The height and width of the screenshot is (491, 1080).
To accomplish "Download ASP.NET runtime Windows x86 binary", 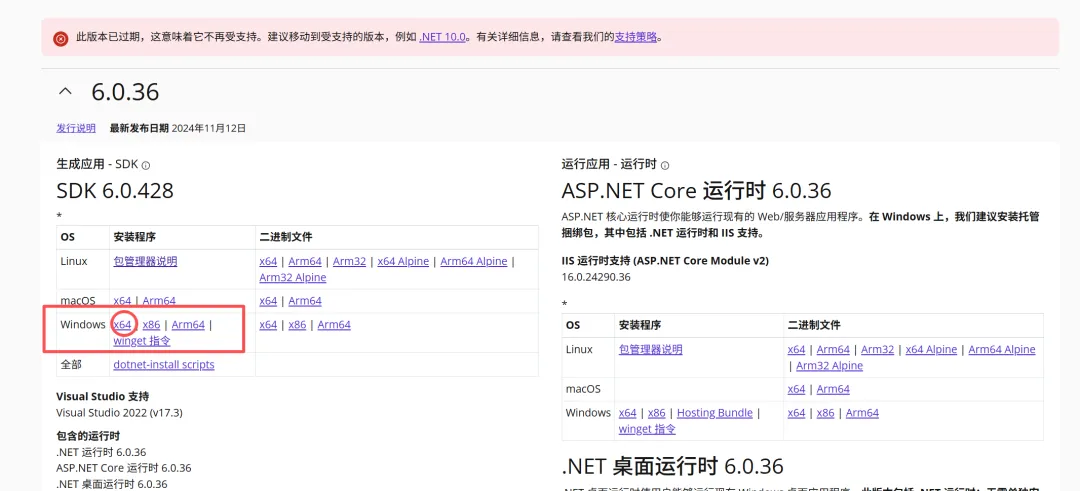I will point(826,412).
